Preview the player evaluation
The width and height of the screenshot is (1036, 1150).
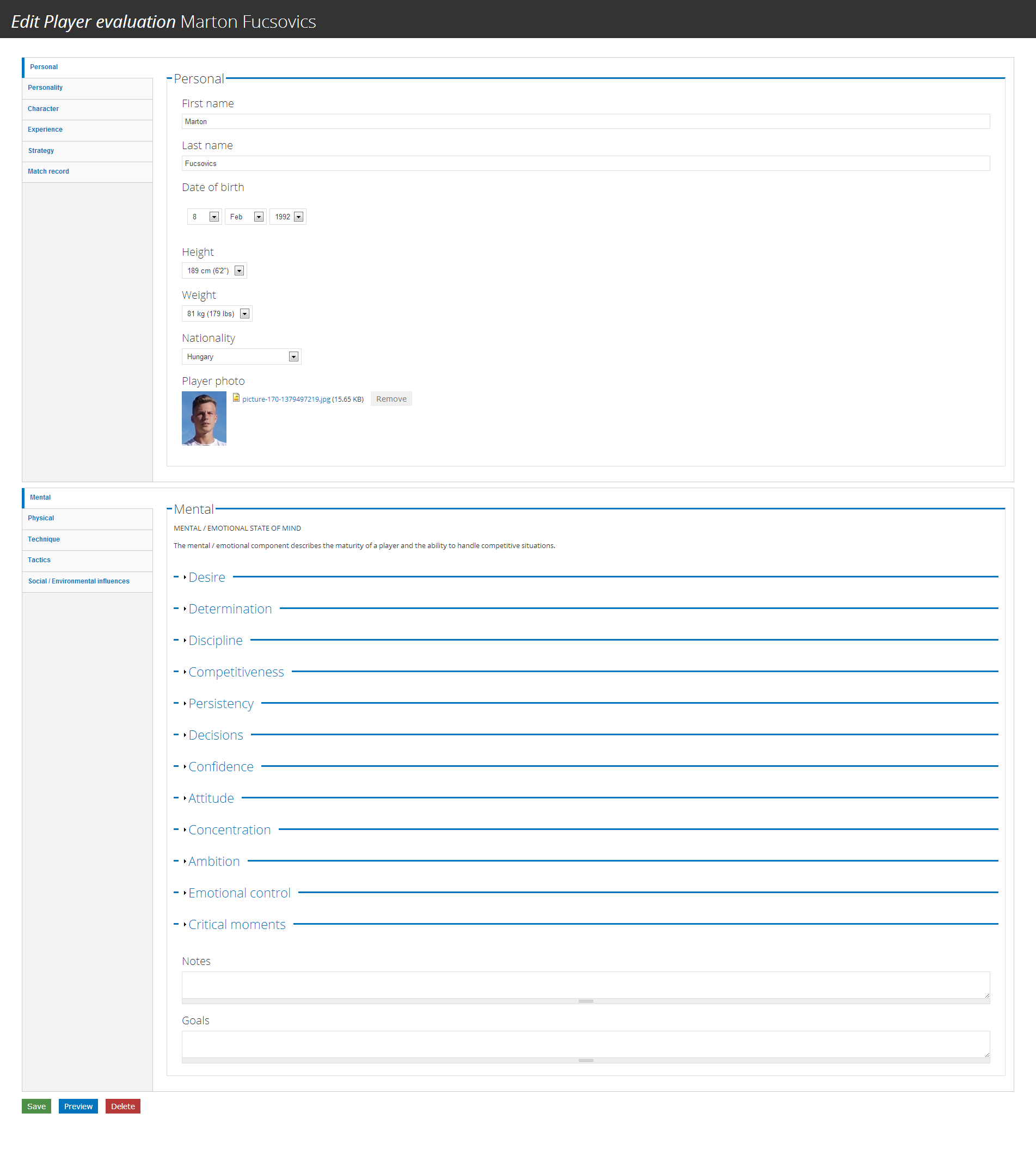78,1107
